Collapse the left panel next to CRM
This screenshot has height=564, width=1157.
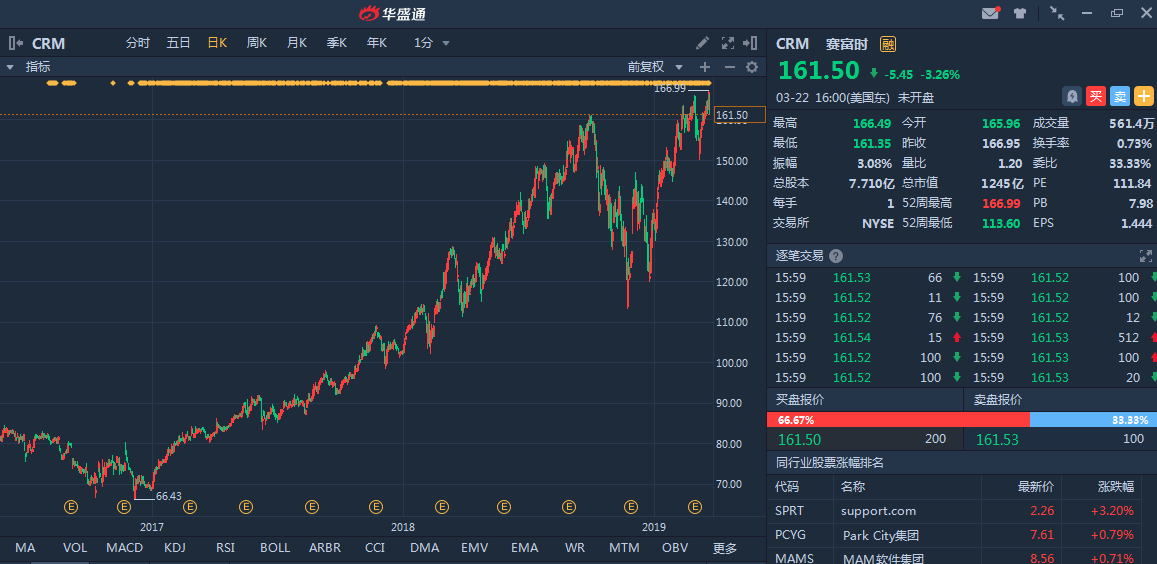tap(15, 43)
